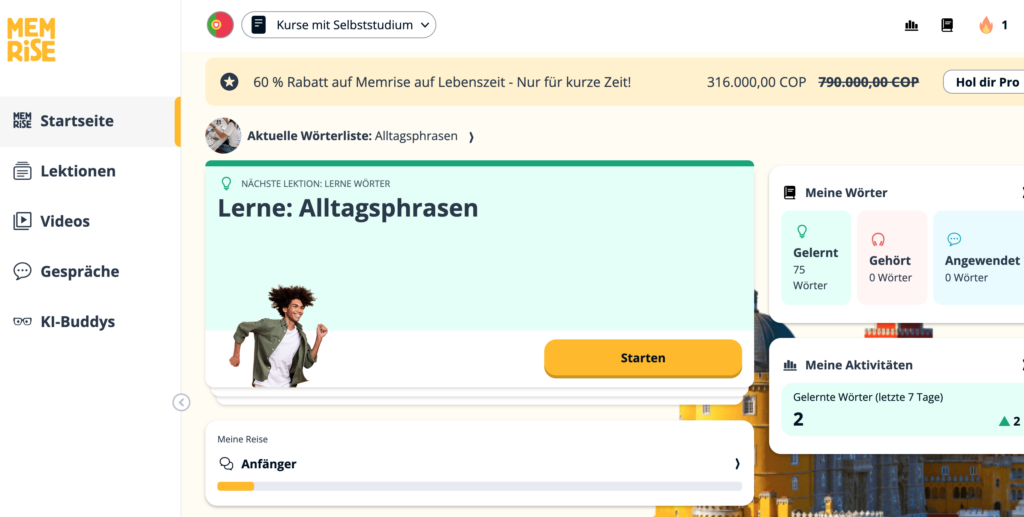Open the Portuguese flag language selector

pyautogui.click(x=220, y=25)
